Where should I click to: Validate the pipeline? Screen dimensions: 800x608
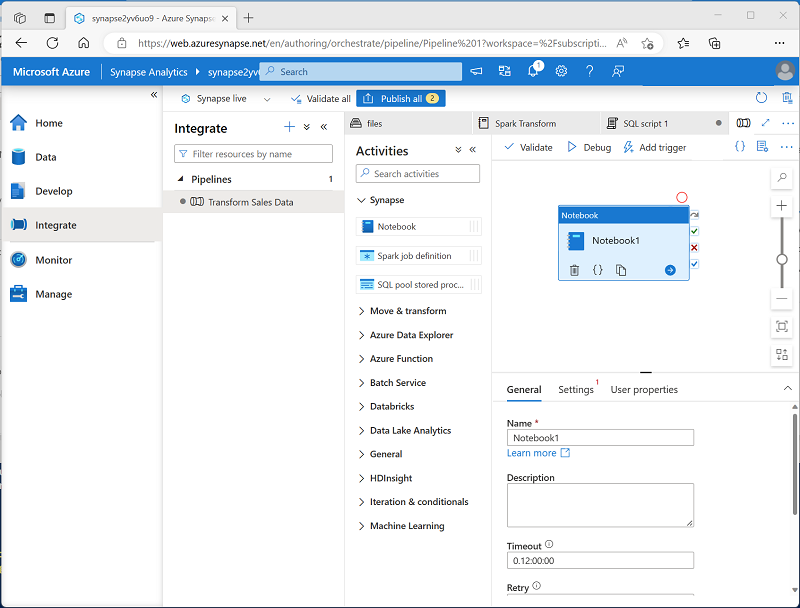tap(528, 147)
